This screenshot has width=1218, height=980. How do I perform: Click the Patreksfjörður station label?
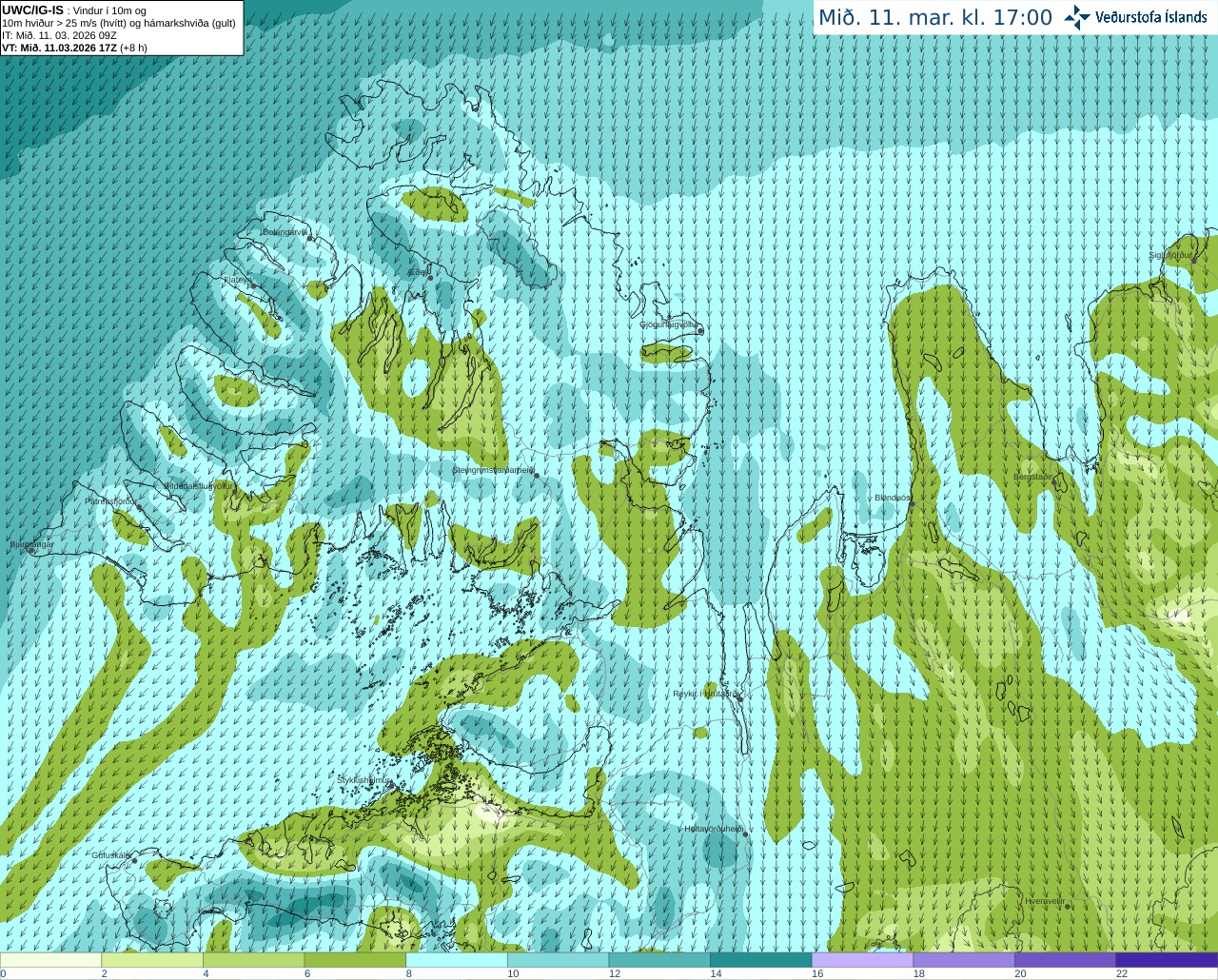(x=111, y=500)
